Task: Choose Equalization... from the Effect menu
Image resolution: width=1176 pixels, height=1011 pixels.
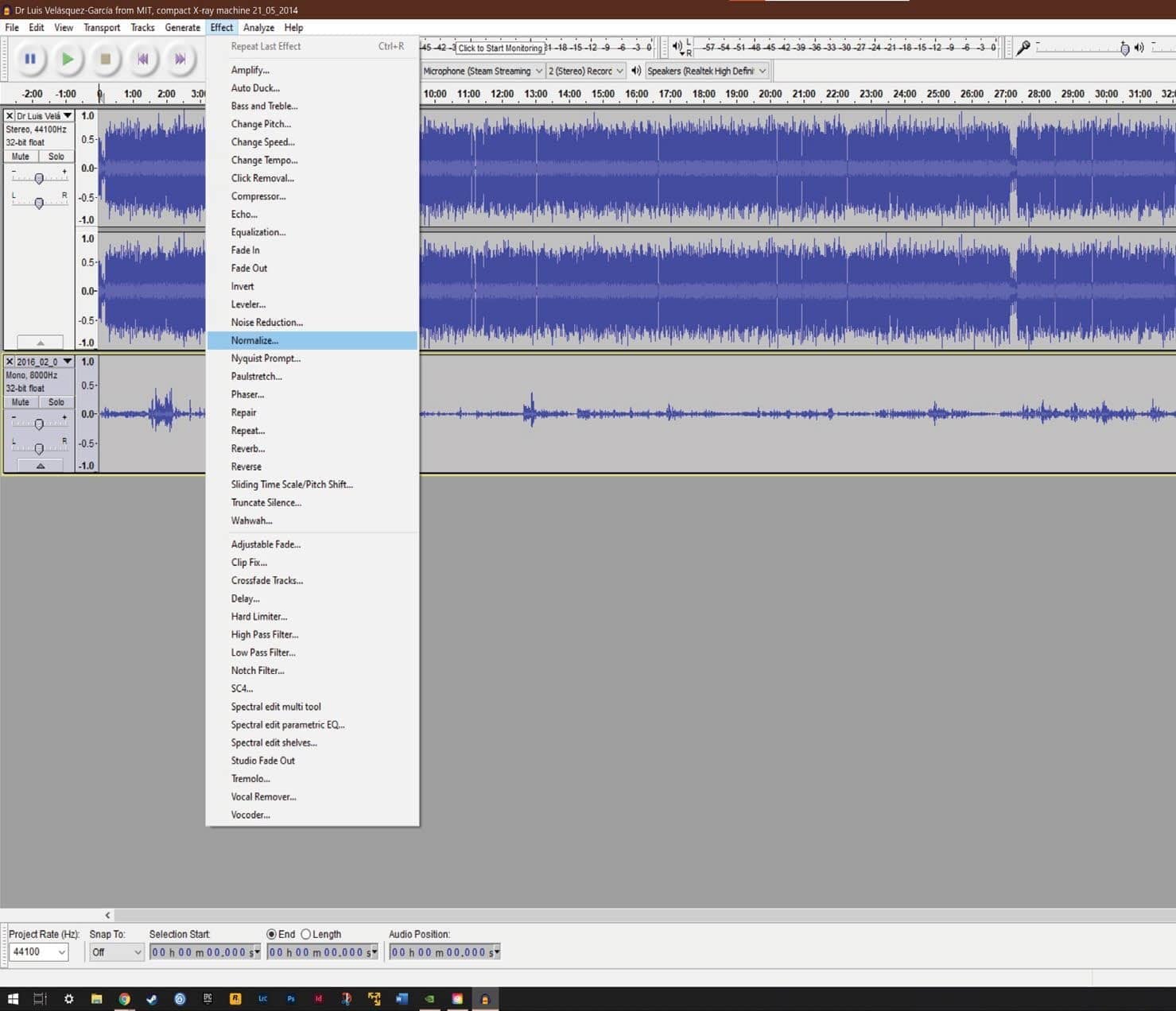Action: tap(312, 232)
